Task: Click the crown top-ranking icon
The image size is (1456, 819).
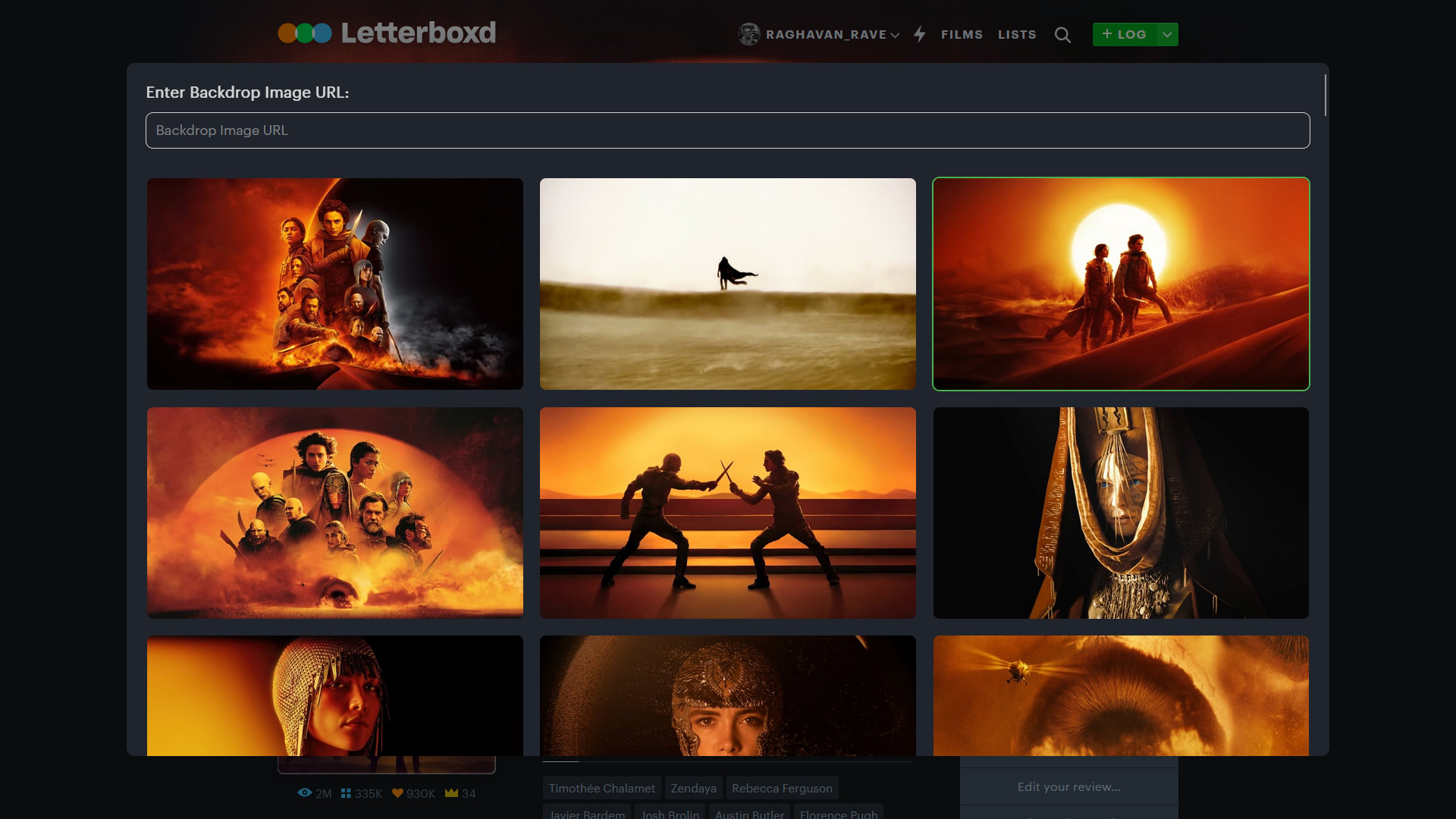Action: pyautogui.click(x=451, y=793)
